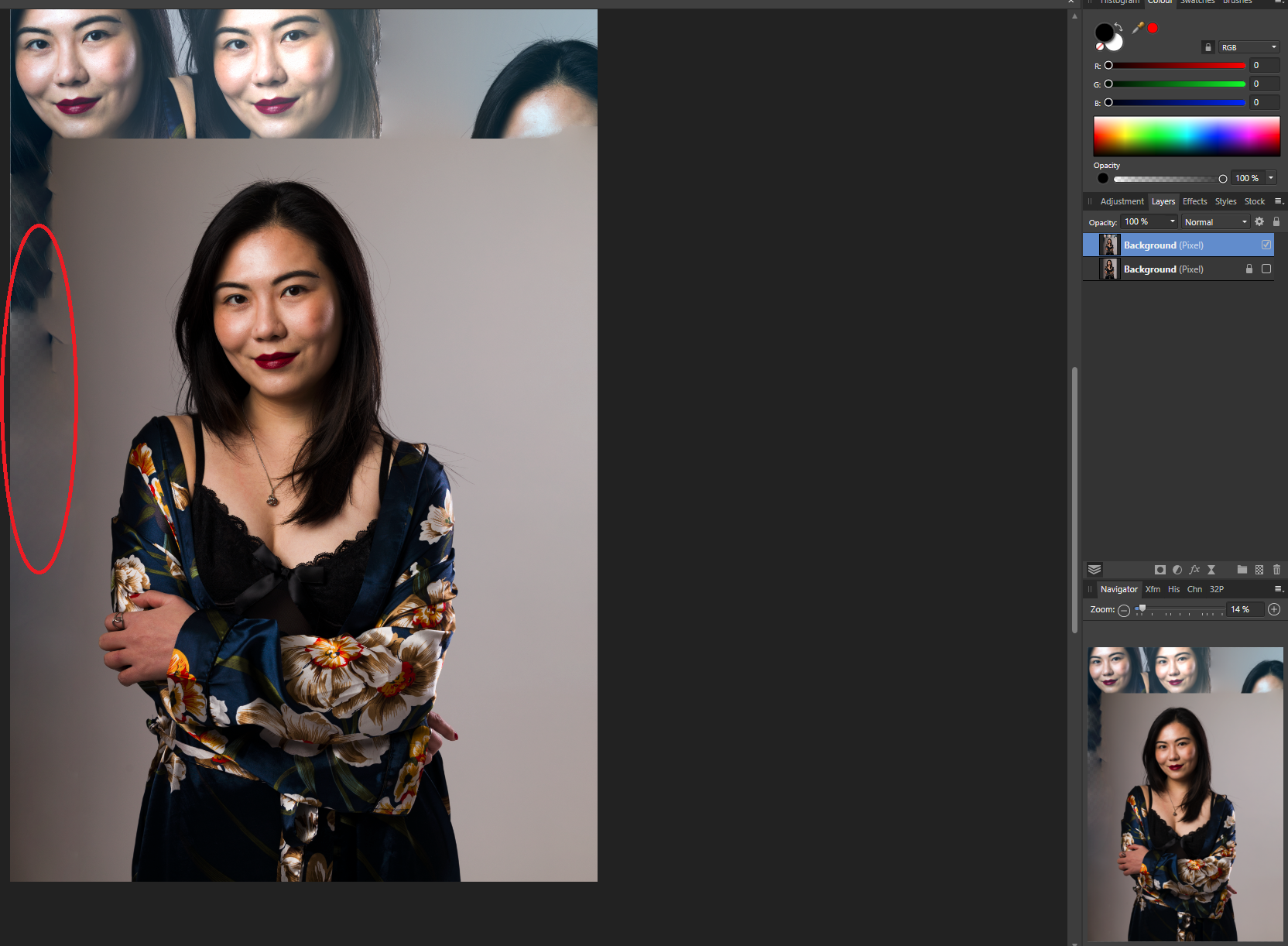Click the red channel slider
This screenshot has height=946, width=1288.
click(1177, 66)
